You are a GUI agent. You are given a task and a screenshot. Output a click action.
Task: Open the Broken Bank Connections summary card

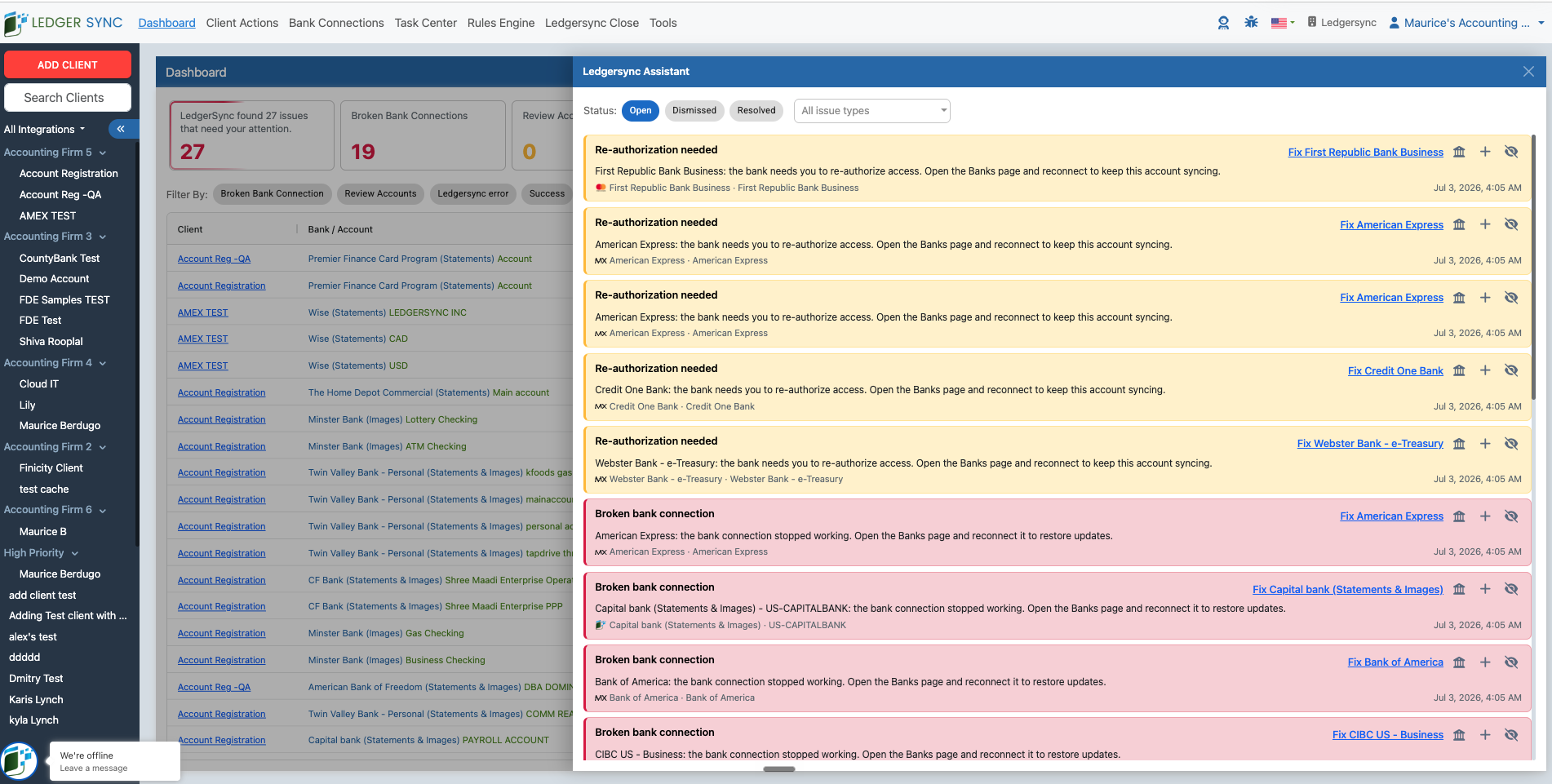click(422, 135)
